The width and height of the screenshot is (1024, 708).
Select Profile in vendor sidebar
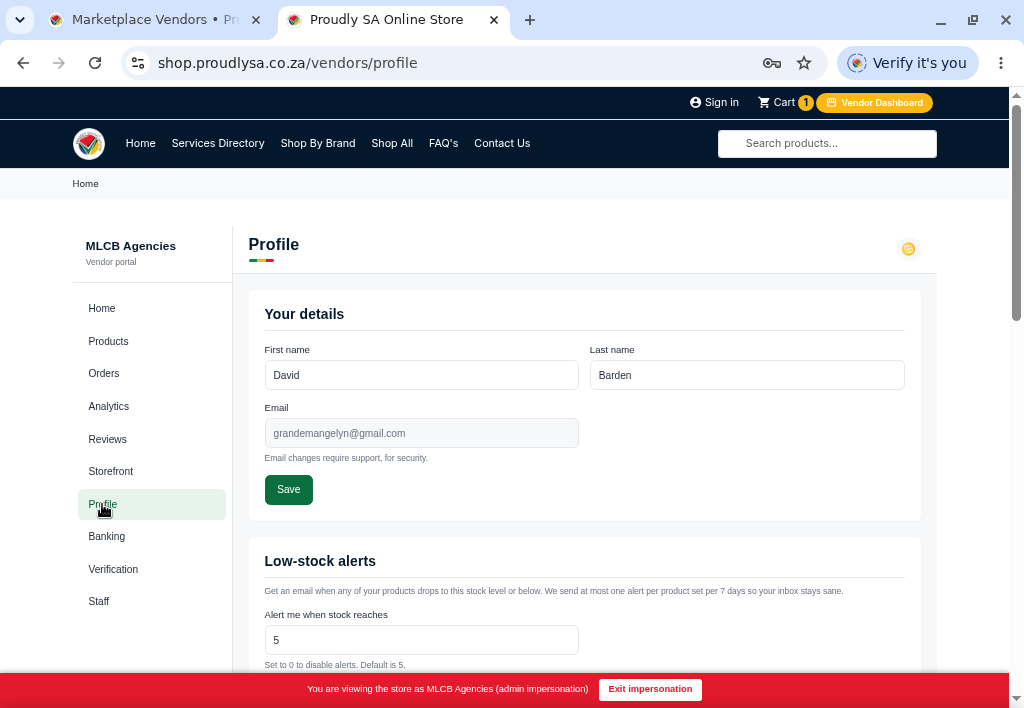tap(152, 504)
